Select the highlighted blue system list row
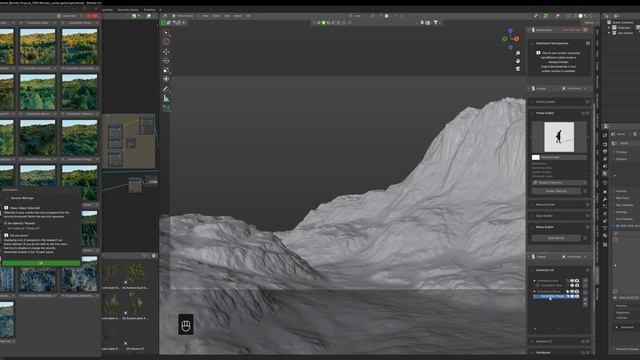 click(x=556, y=296)
